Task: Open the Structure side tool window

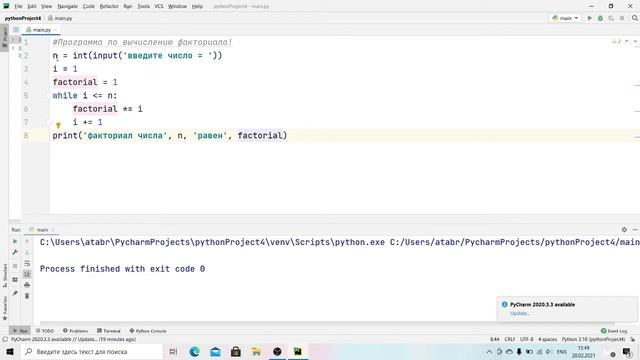Action: [x=4, y=276]
